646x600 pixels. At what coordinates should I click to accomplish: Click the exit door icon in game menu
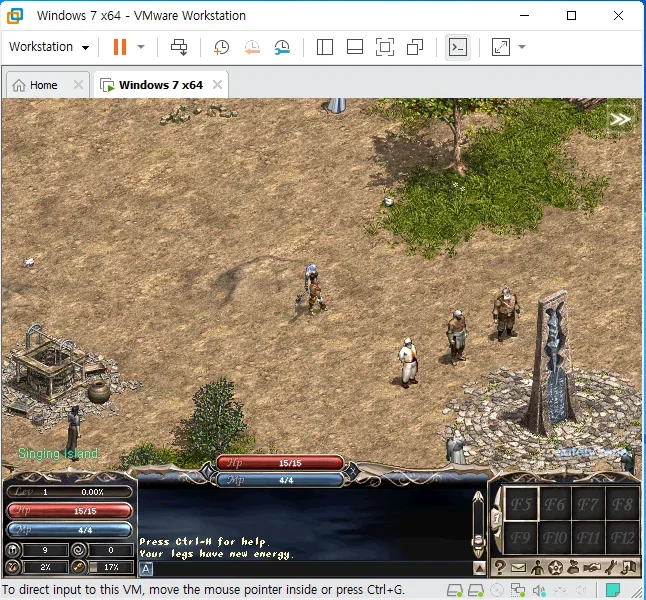coord(628,567)
